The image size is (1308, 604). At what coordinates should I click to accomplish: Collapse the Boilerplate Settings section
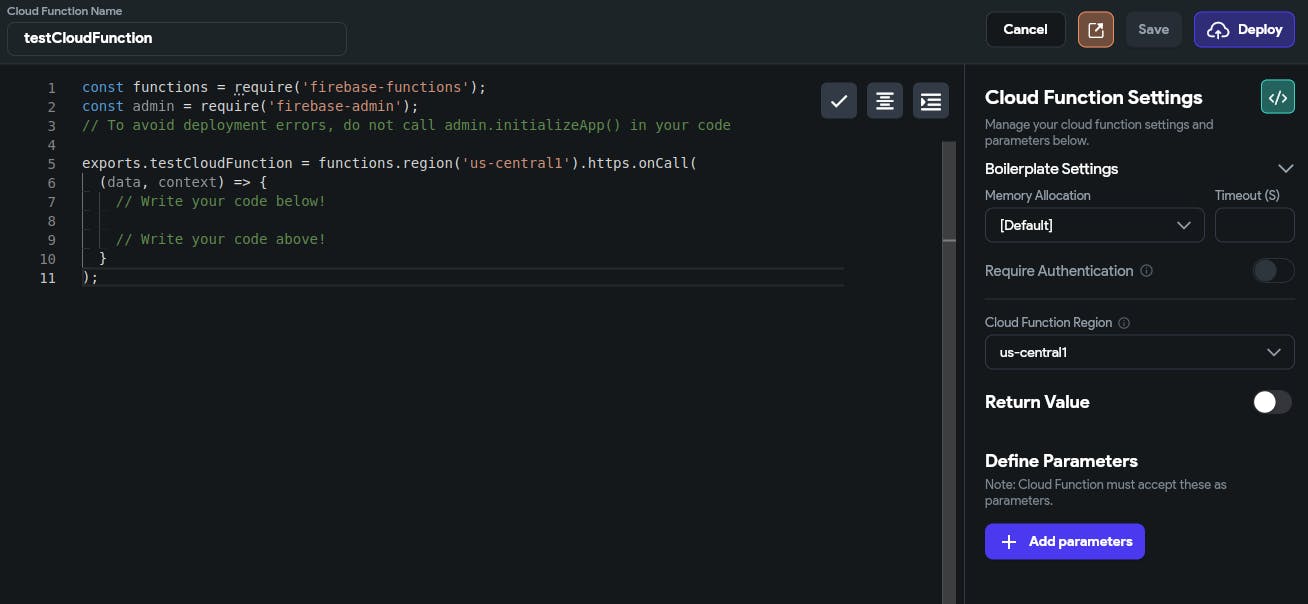pos(1285,169)
